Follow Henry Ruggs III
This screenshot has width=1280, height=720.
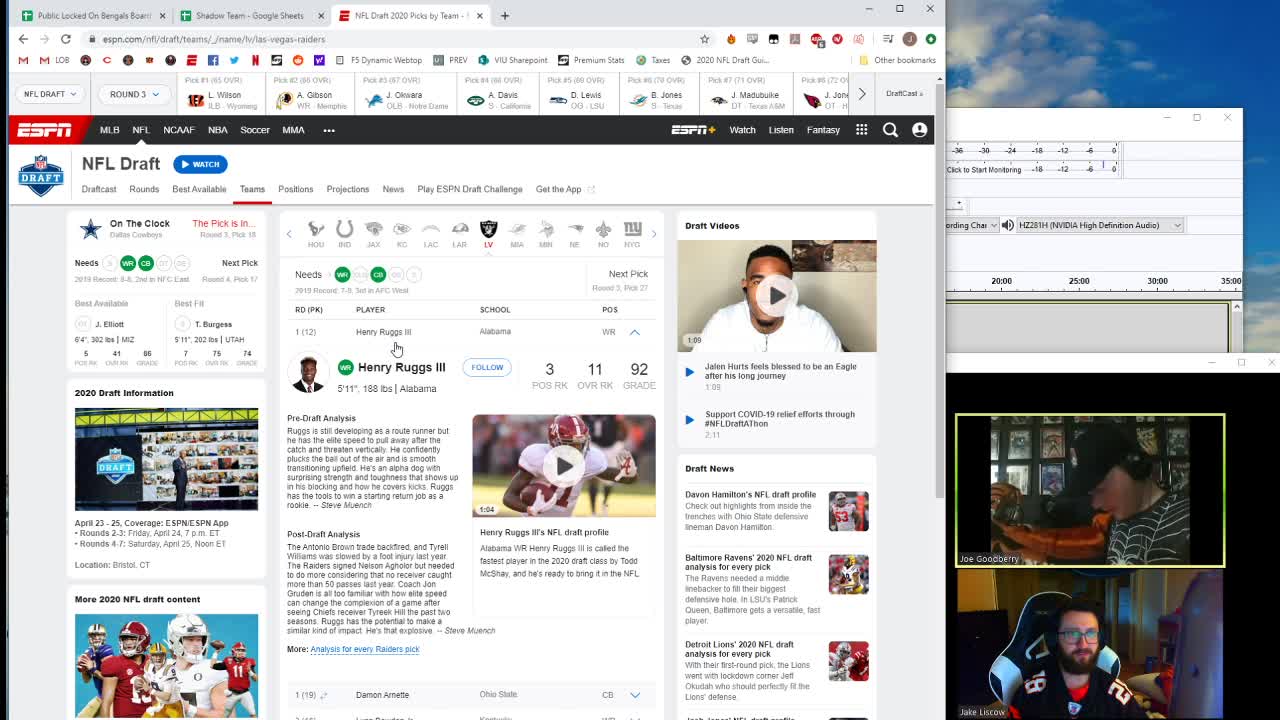click(x=487, y=367)
